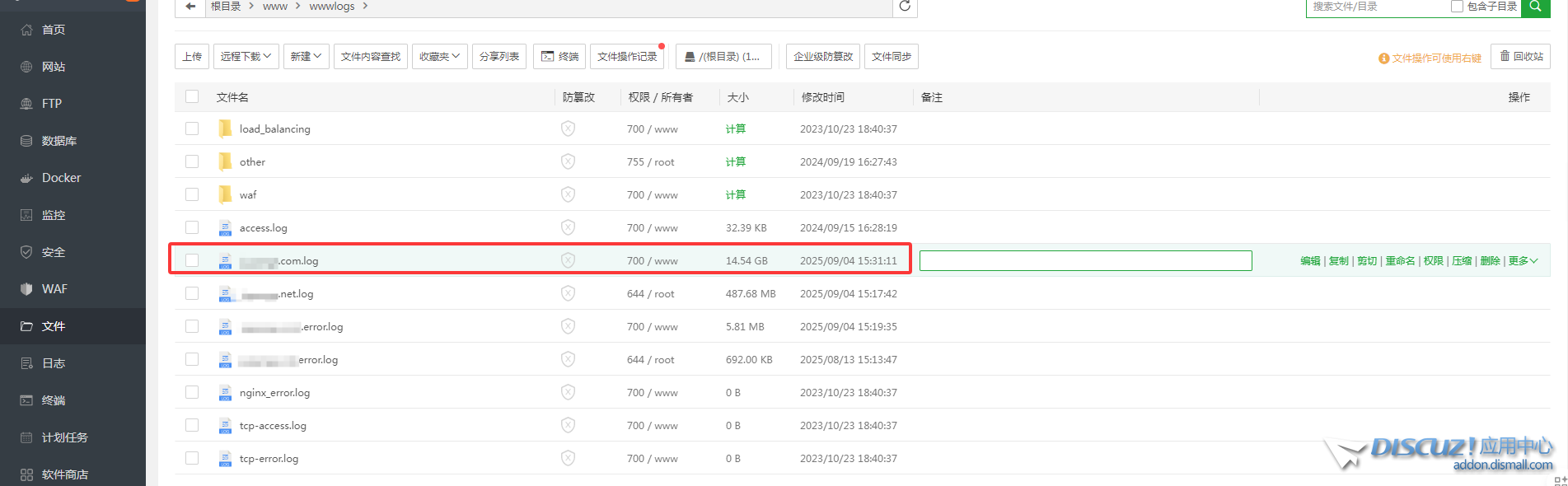Click the nginx_error.log file icon
1568x486 pixels.
click(x=225, y=393)
